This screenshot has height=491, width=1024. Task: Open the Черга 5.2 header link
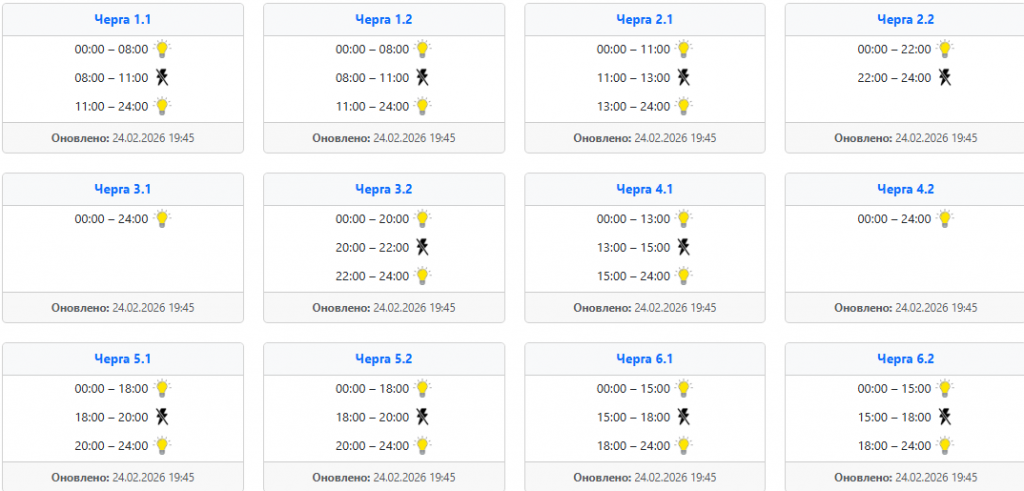(383, 359)
